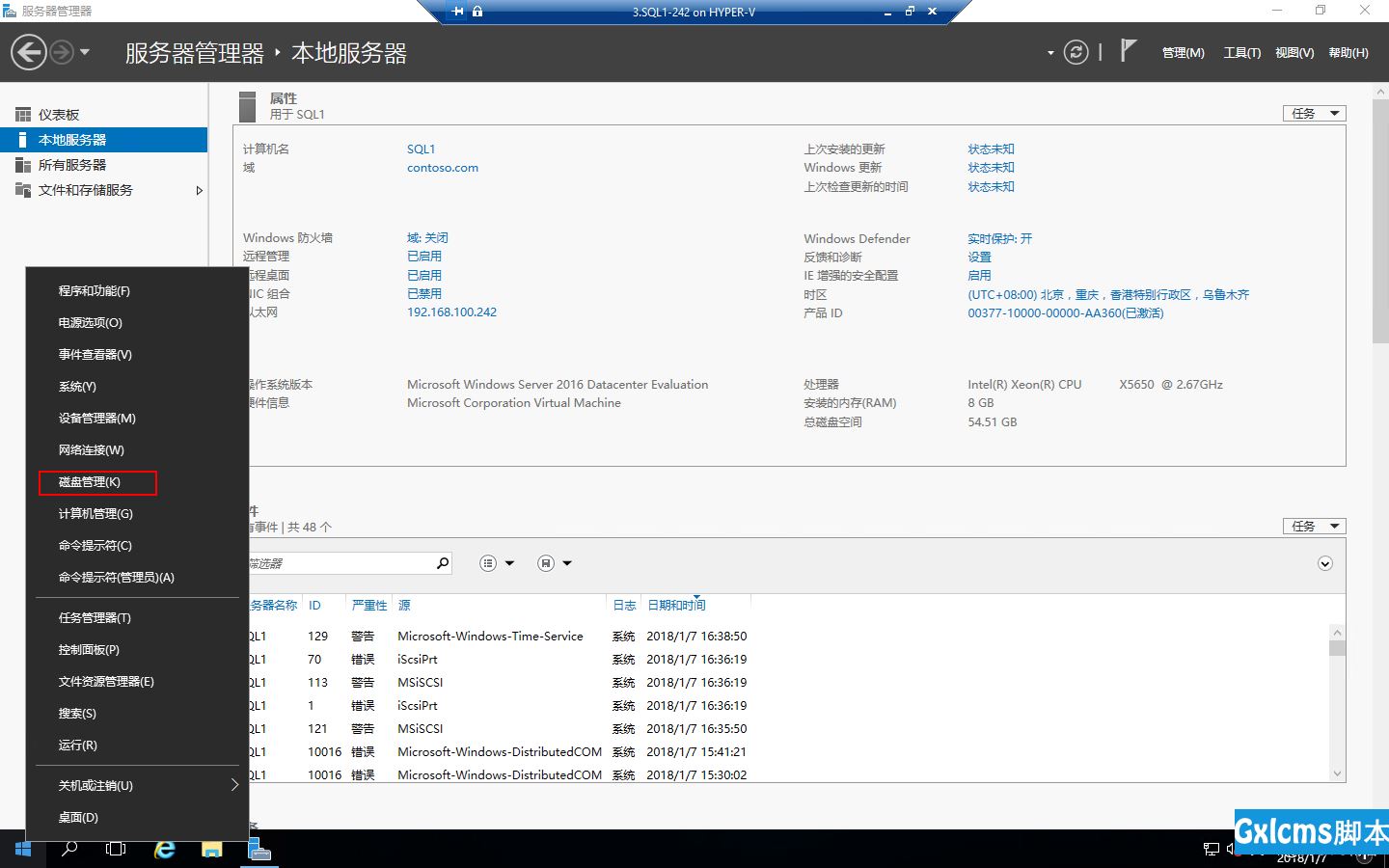
Task: Open the 工具(T) menu
Action: [1241, 53]
